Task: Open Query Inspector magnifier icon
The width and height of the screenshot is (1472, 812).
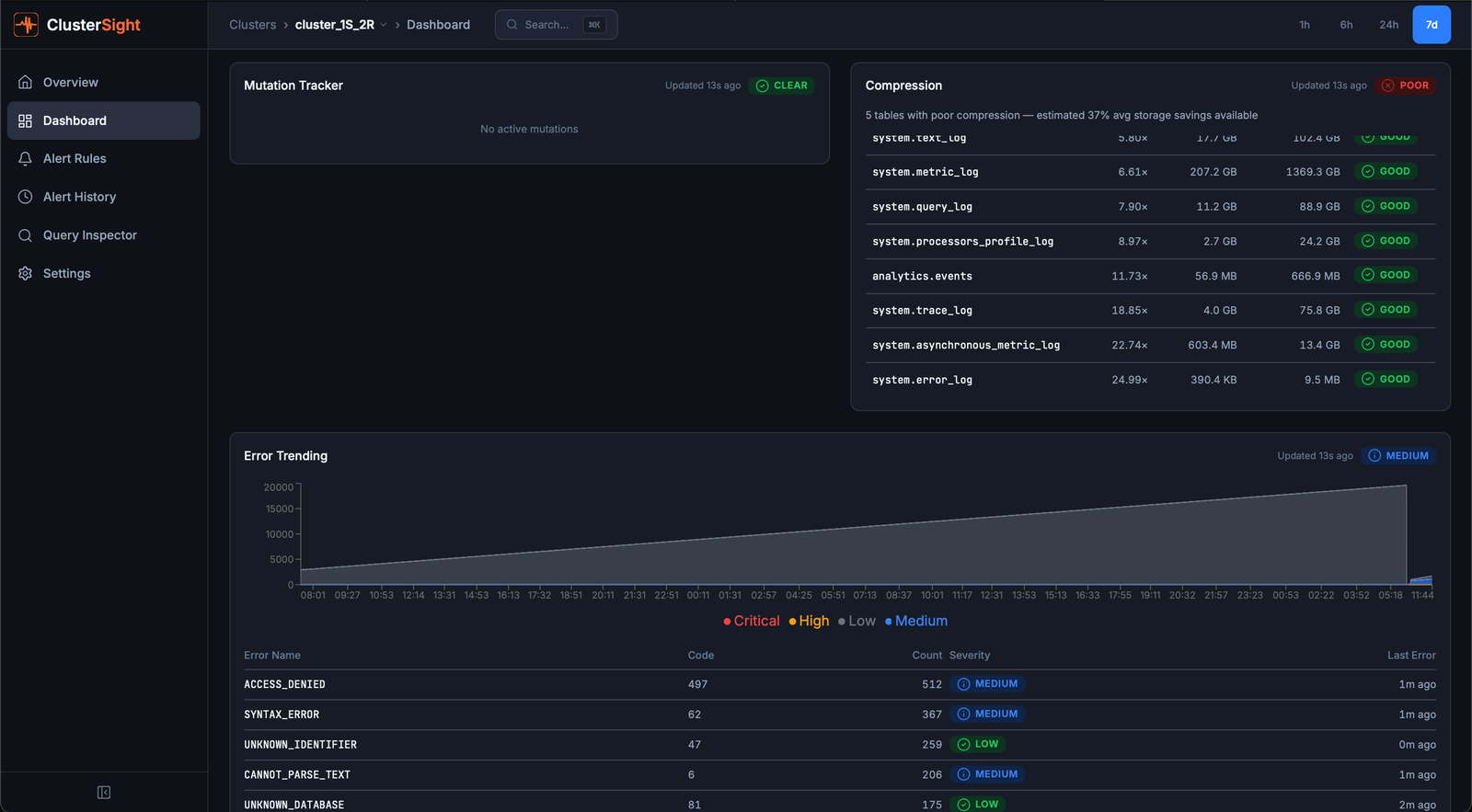Action: coord(26,235)
